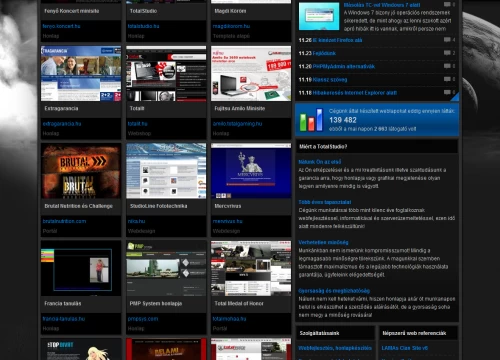500x360 pixels.
Task: Open the 11.26 Firefox blog entry
Action: click(x=337, y=40)
